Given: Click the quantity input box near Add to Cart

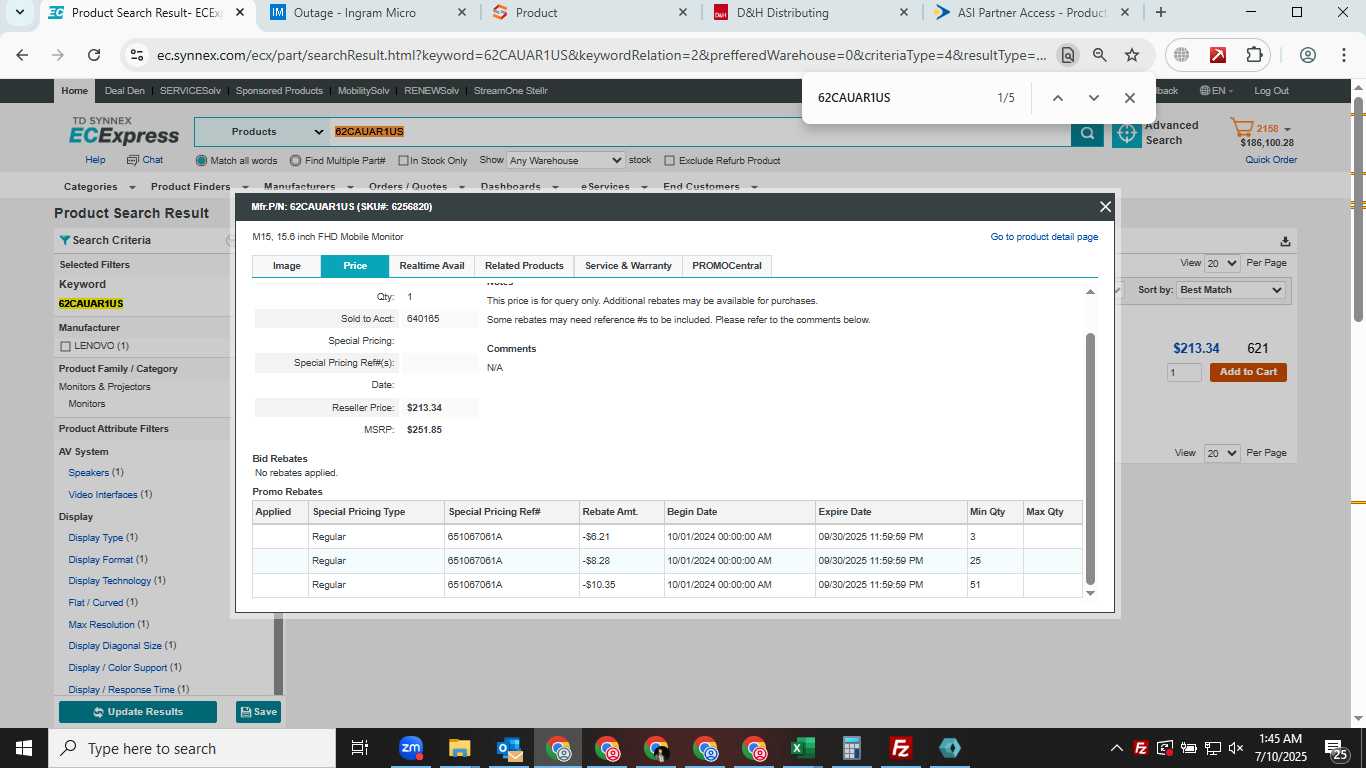Looking at the screenshot, I should point(1184,372).
